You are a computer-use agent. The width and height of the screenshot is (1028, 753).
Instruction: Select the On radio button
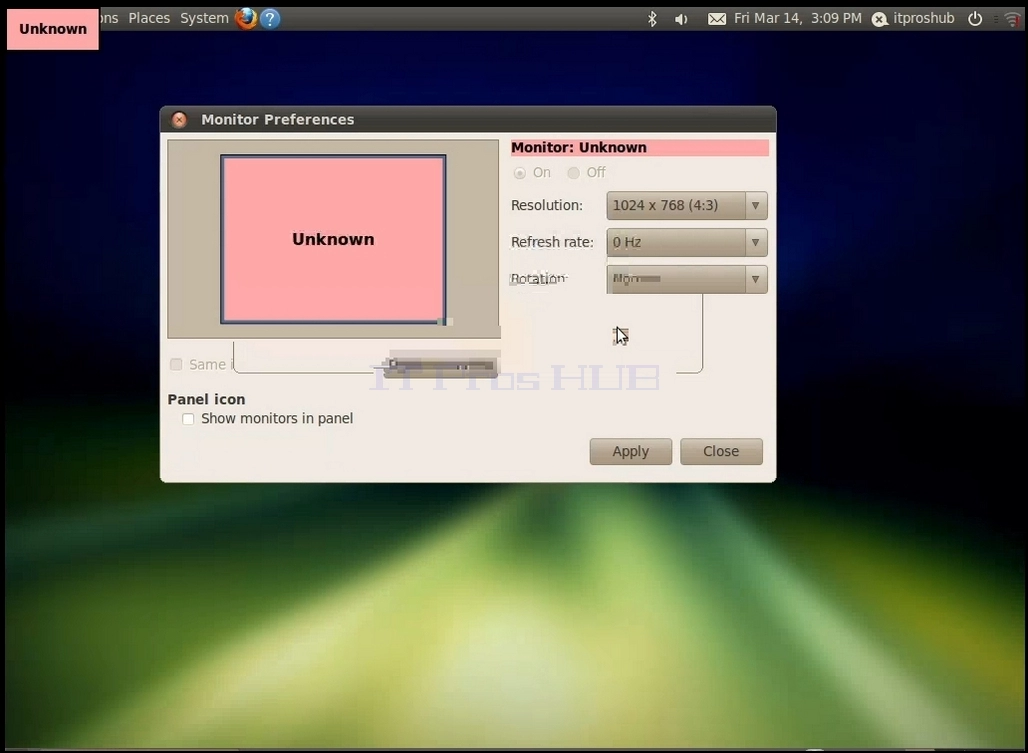click(520, 173)
